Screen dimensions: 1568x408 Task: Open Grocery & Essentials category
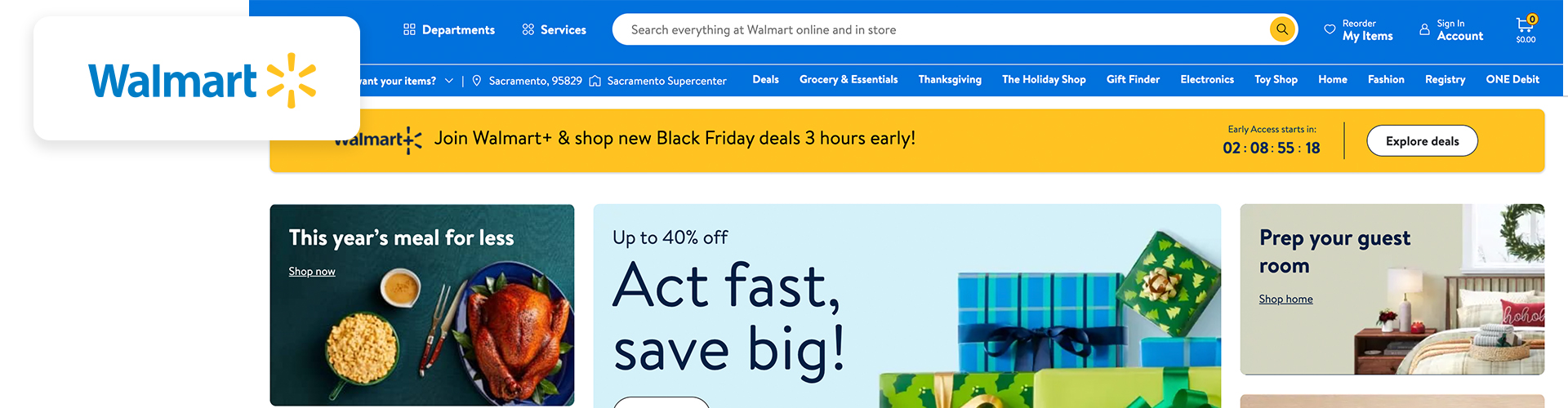pyautogui.click(x=849, y=80)
